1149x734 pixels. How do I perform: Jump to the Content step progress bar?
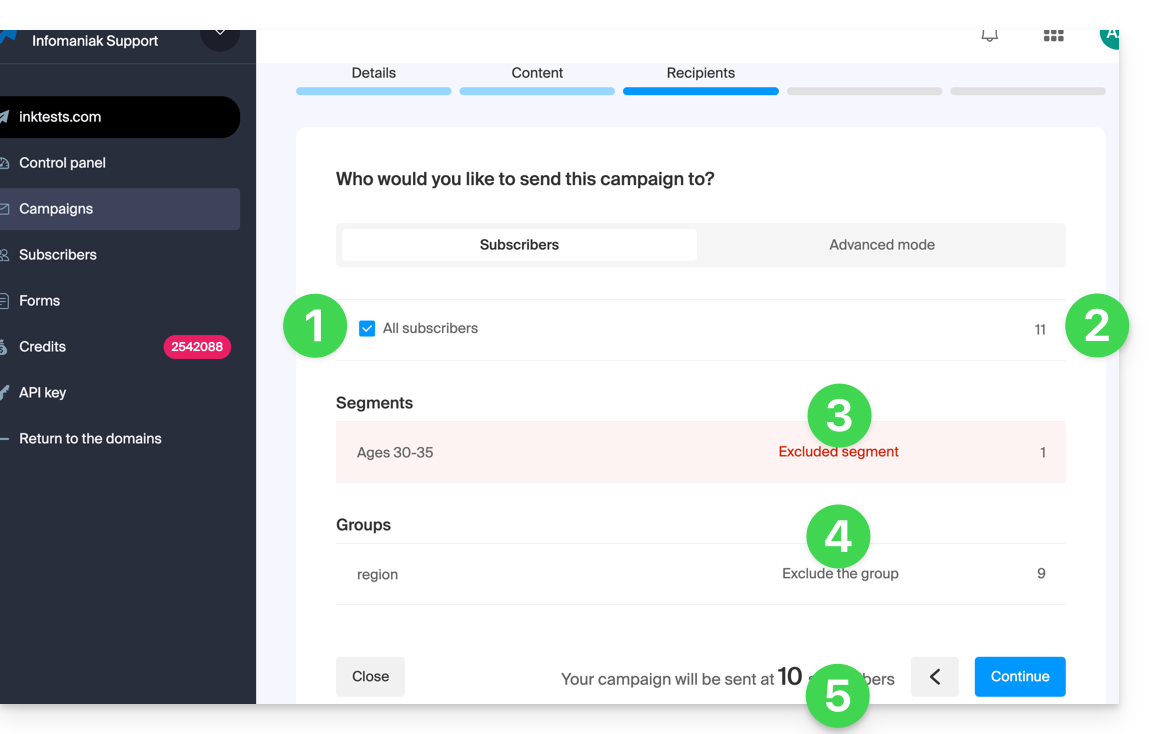click(537, 91)
